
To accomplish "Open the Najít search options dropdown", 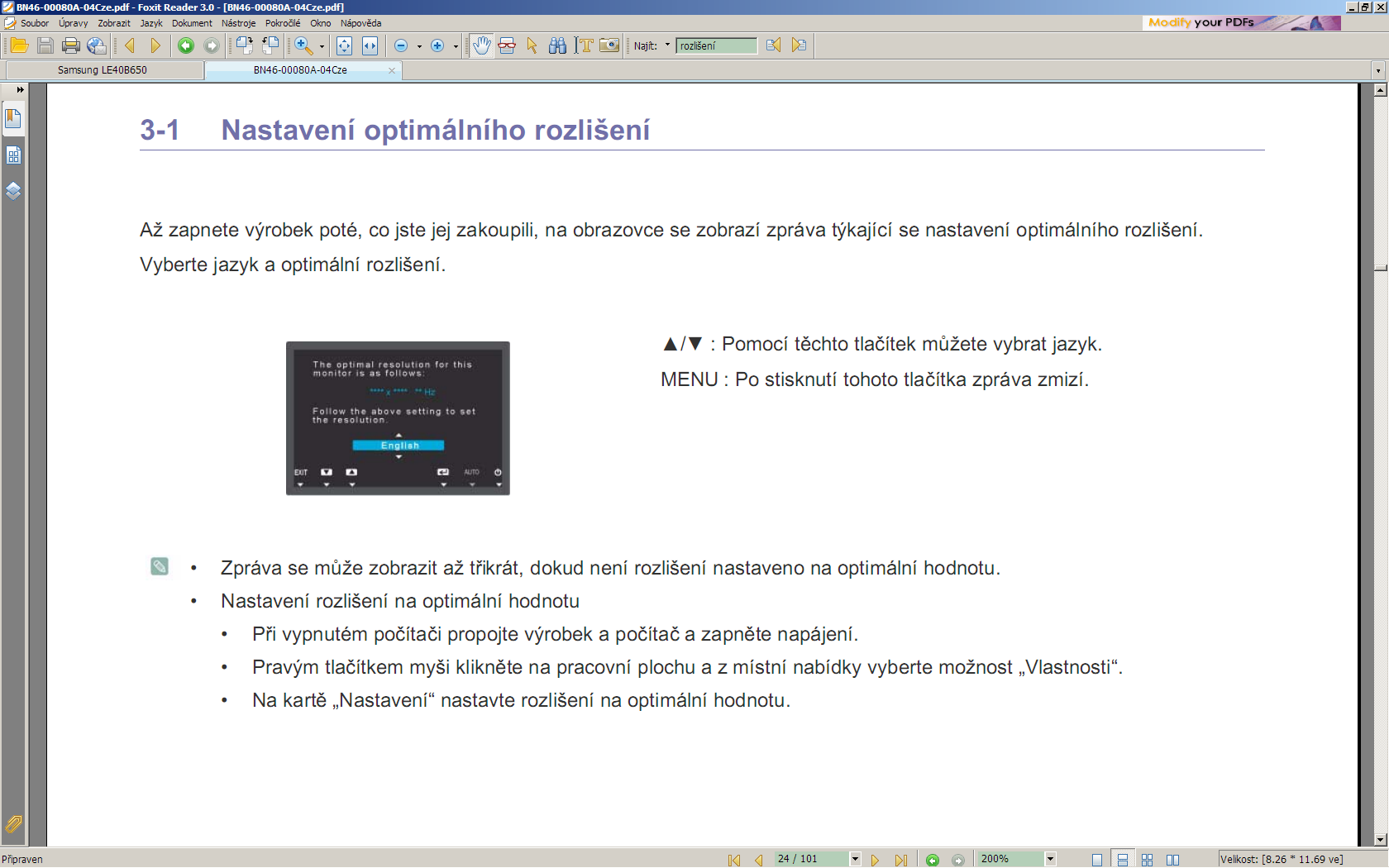I will click(x=667, y=45).
